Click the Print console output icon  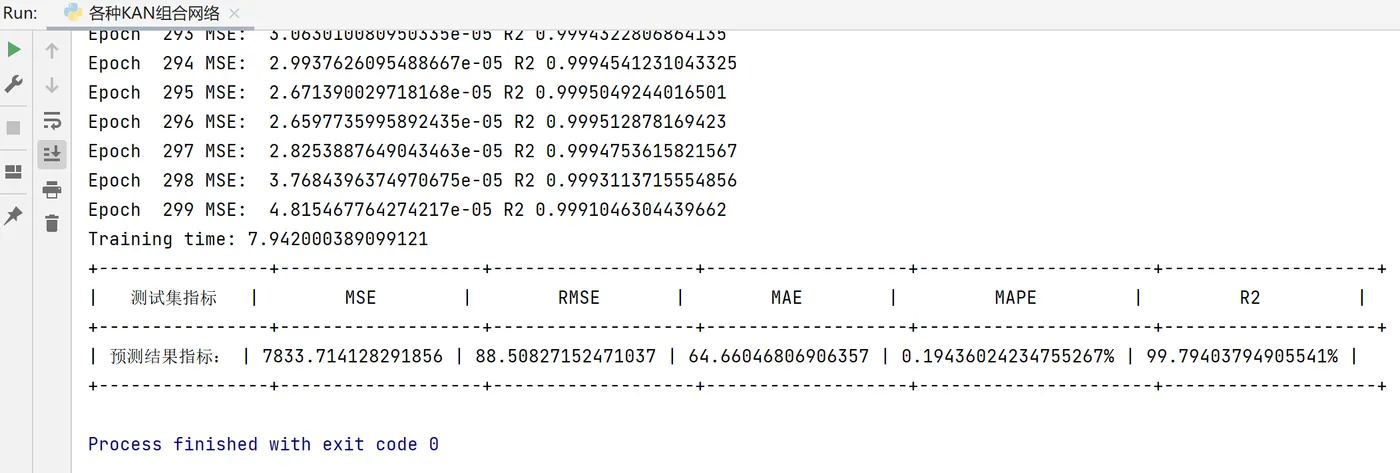(x=52, y=189)
